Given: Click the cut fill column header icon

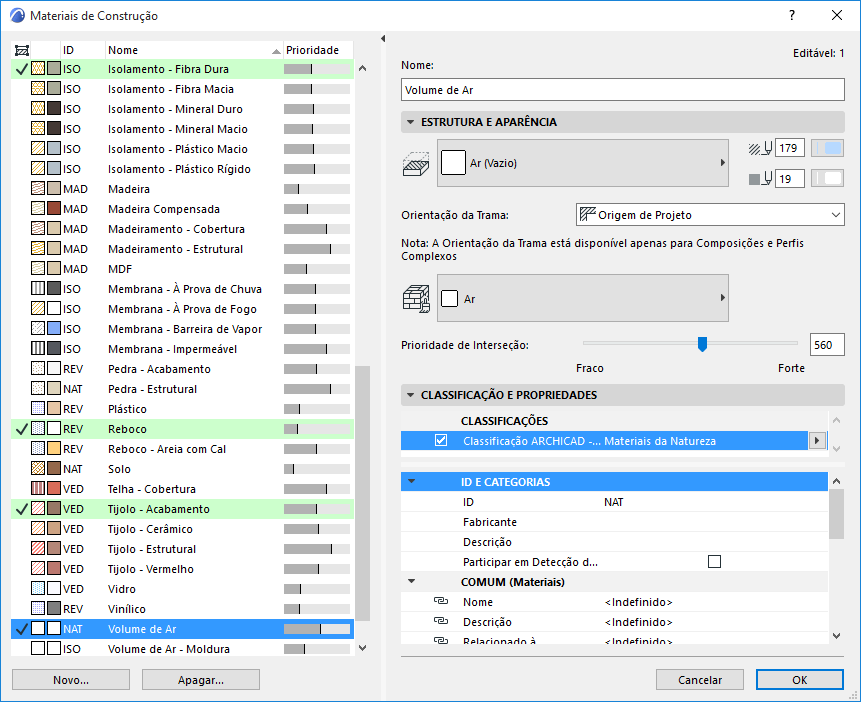Looking at the screenshot, I should click(21, 50).
